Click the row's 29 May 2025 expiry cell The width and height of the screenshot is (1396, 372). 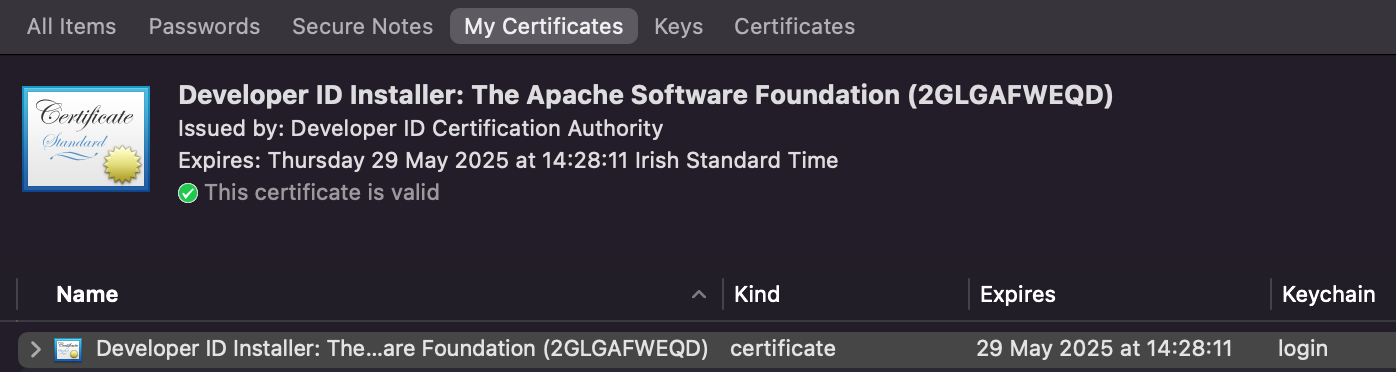(x=1104, y=349)
